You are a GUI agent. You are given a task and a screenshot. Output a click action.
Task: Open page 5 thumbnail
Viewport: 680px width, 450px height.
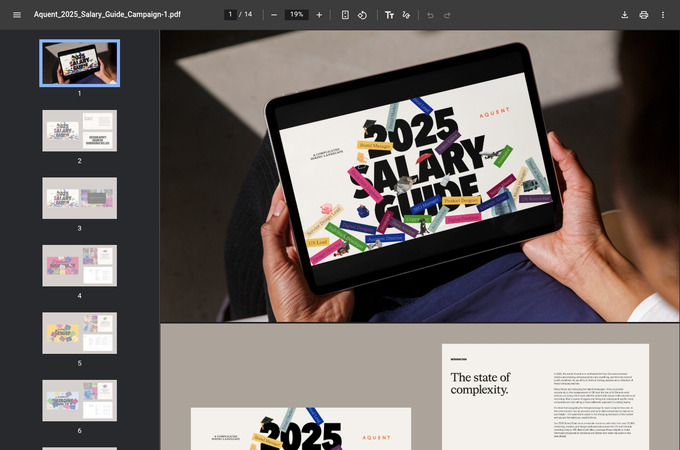point(80,333)
